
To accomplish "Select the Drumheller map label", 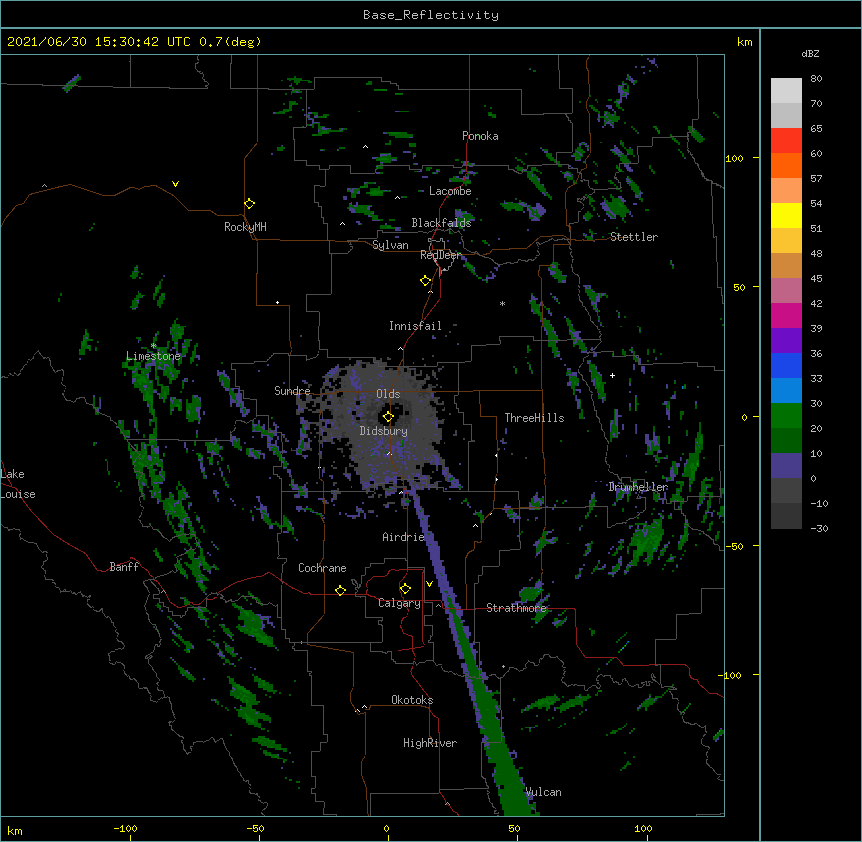I will pyautogui.click(x=638, y=487).
